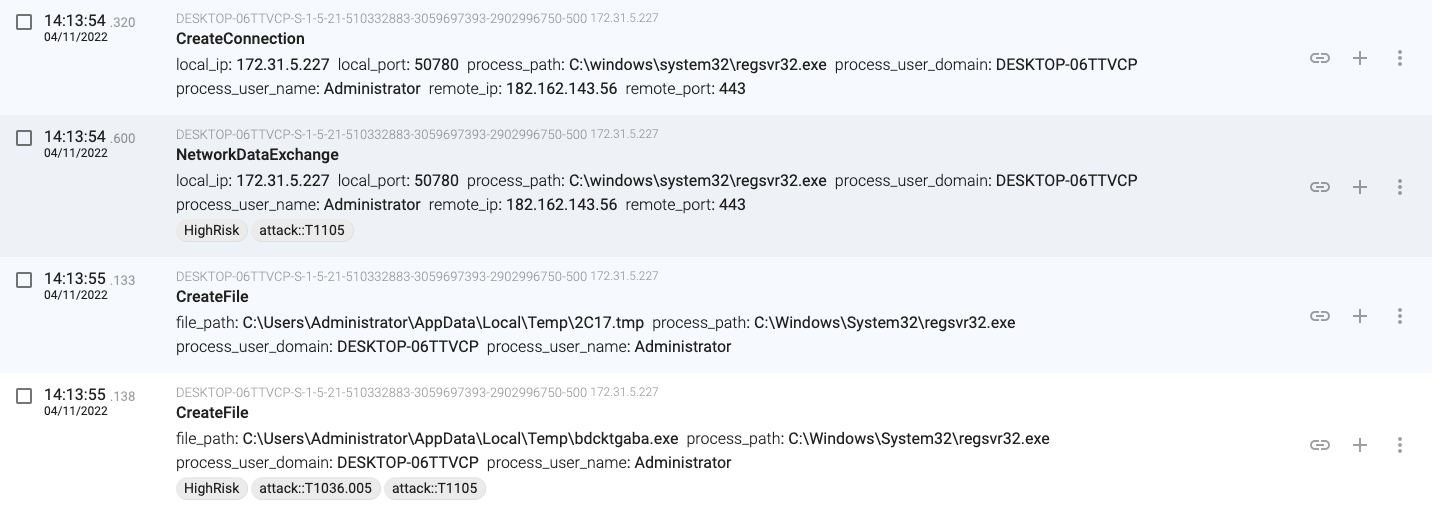
Task: Copy link for the 2C17.tmp CreateFile event
Action: 1320,316
